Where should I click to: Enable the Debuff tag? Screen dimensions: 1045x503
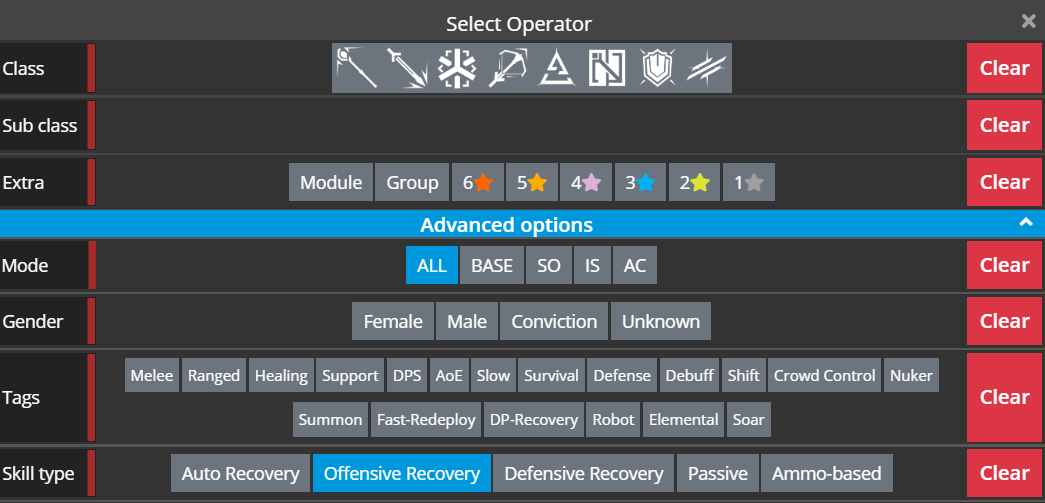(690, 375)
